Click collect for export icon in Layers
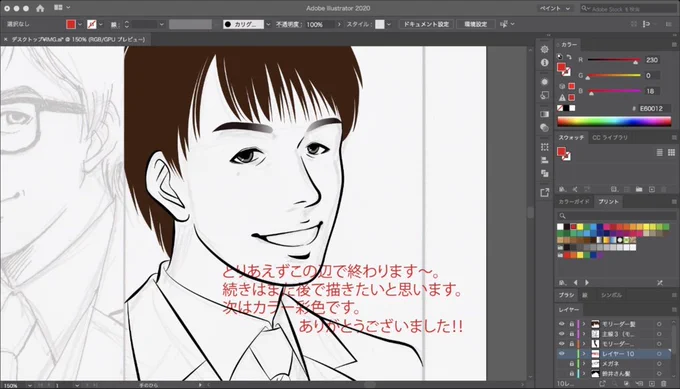This screenshot has height=389, width=680. point(602,383)
